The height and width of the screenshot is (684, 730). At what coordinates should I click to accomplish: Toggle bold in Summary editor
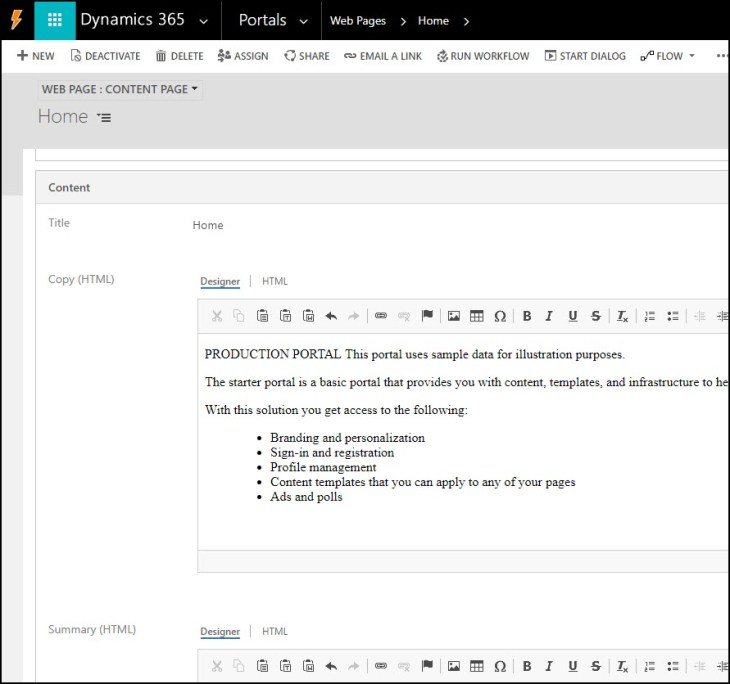coord(527,666)
